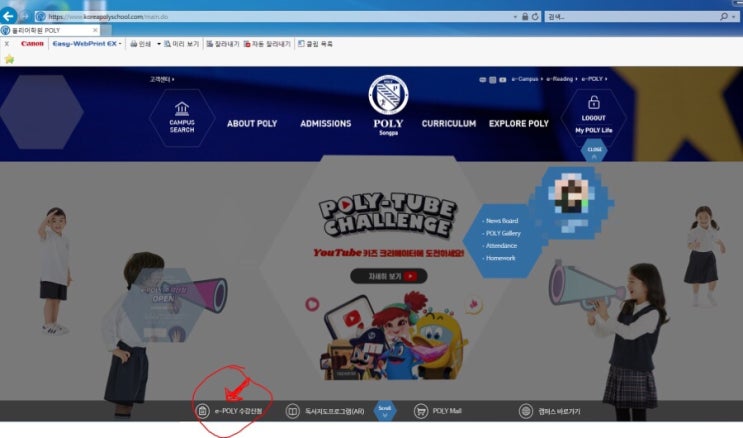The width and height of the screenshot is (743, 438).
Task: Click the POLY Mall shopping cart icon
Action: (421, 411)
